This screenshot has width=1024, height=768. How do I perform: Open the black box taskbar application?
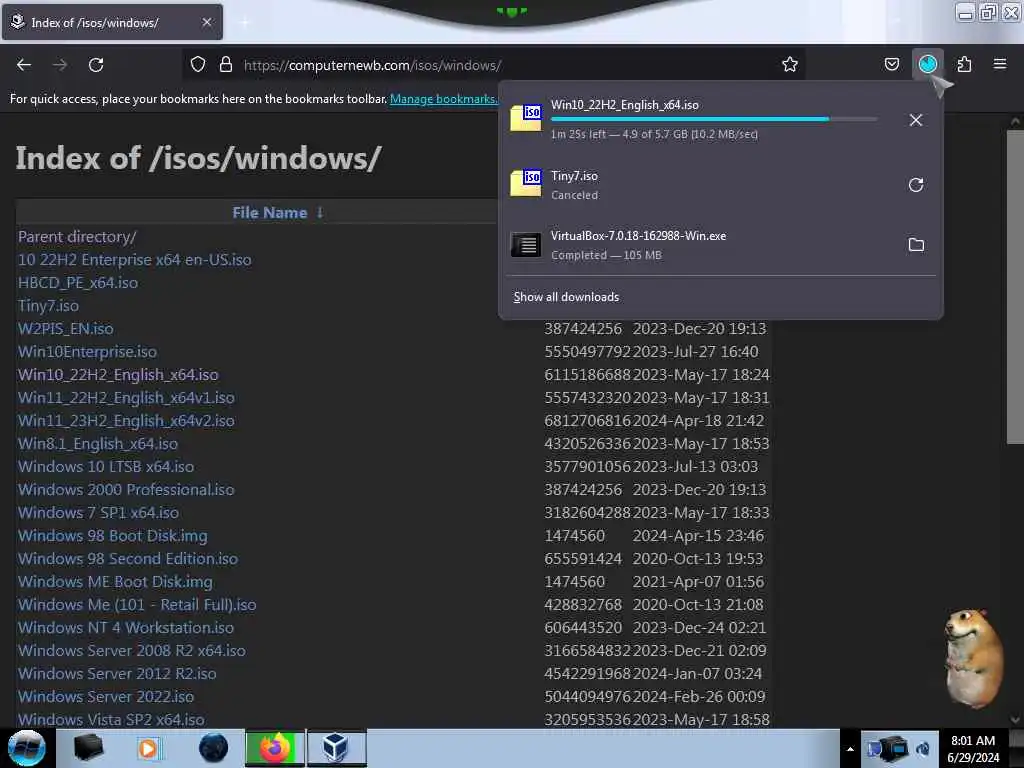click(x=88, y=748)
